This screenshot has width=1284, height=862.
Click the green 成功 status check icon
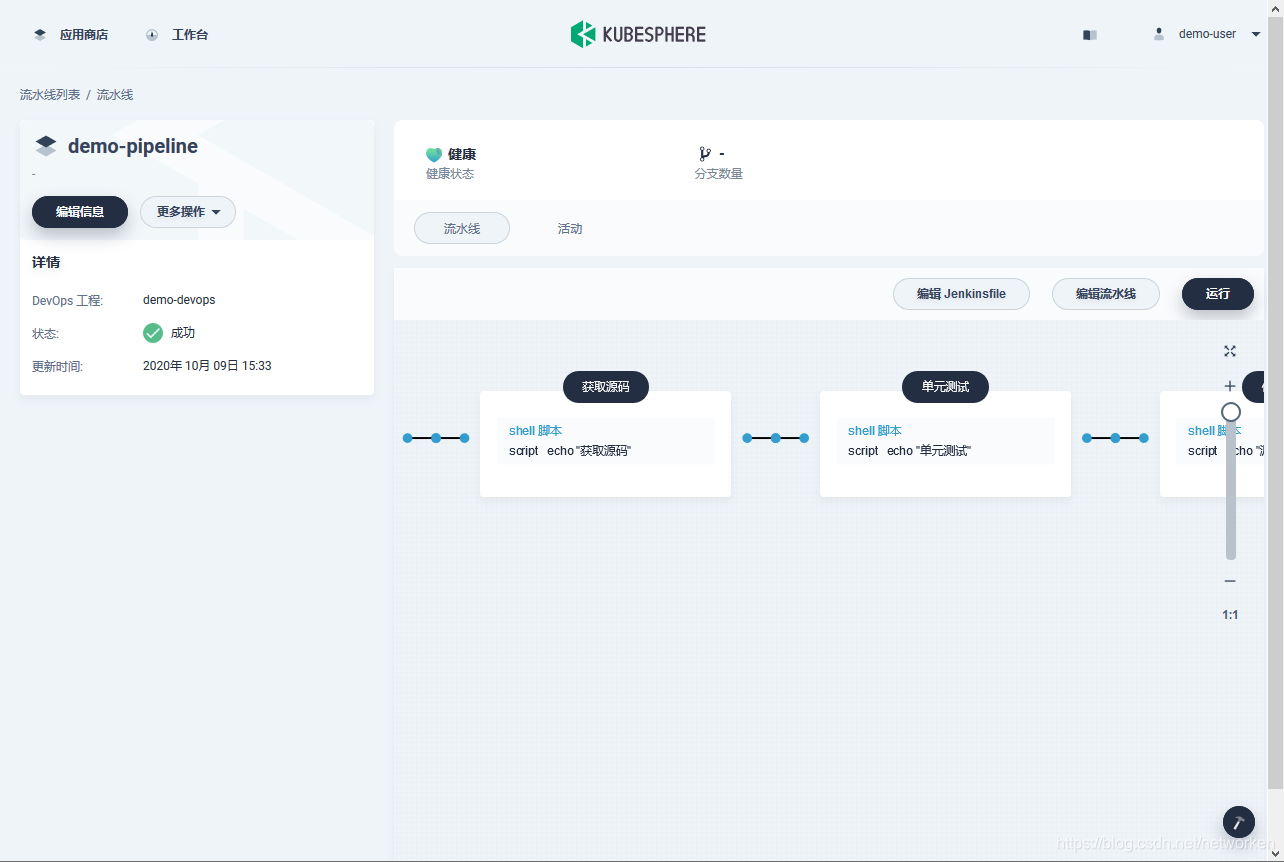click(153, 333)
